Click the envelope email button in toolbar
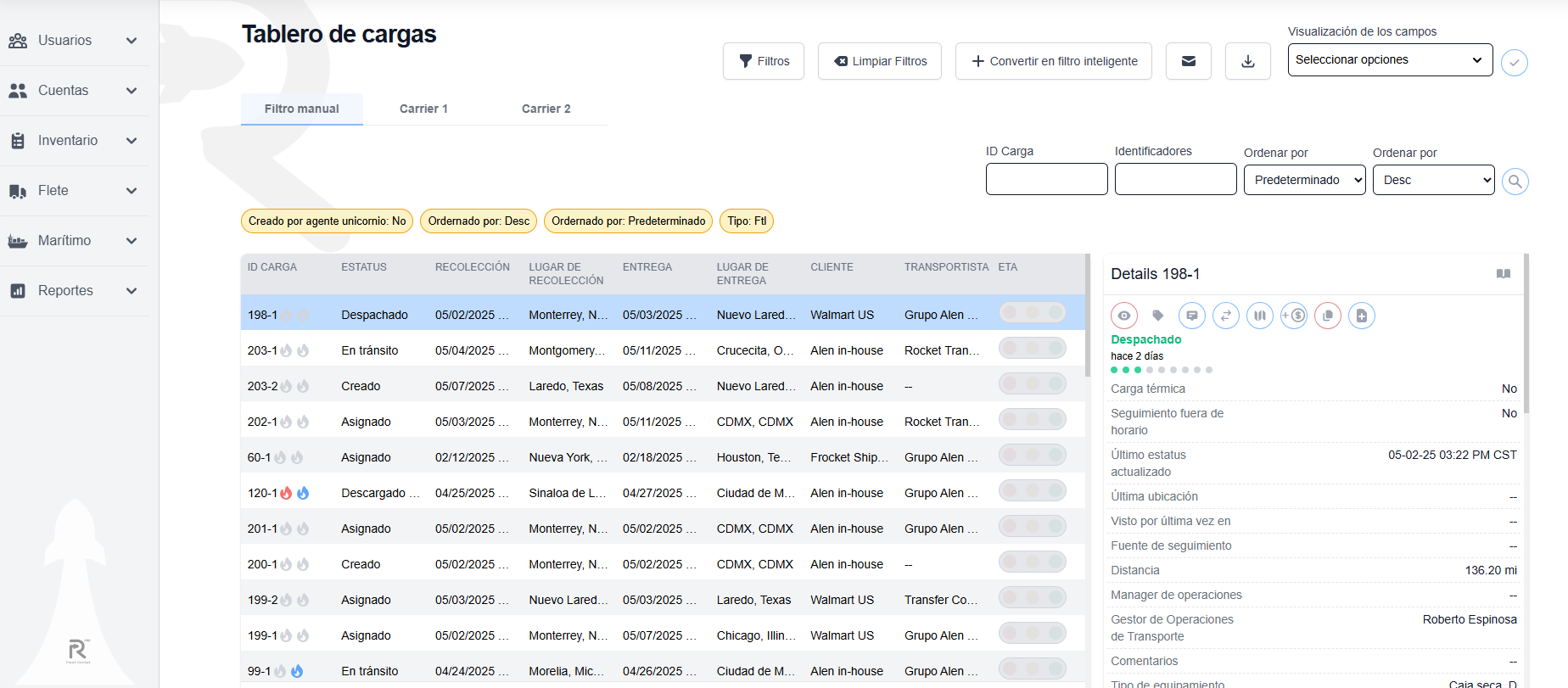 pos(1188,61)
